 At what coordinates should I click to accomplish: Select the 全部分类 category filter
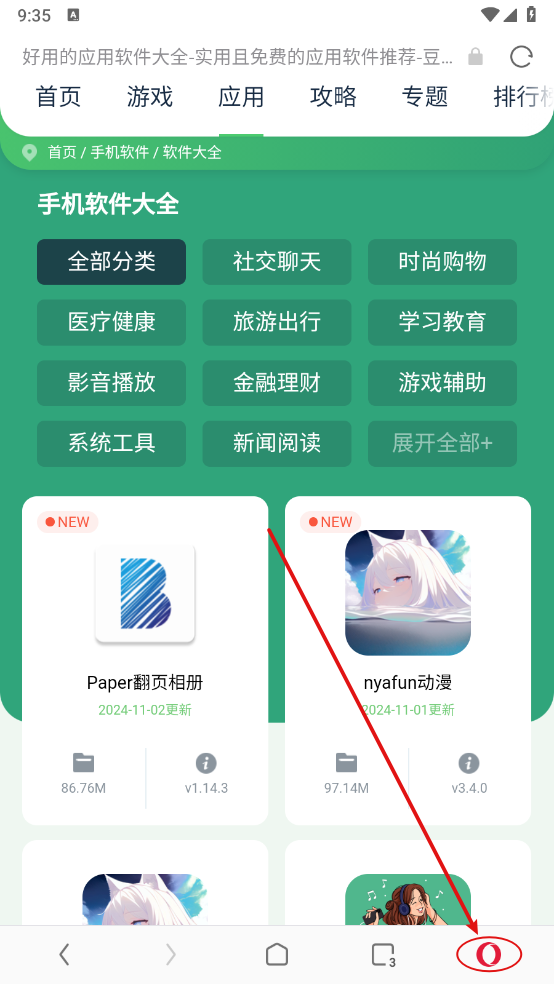112,262
